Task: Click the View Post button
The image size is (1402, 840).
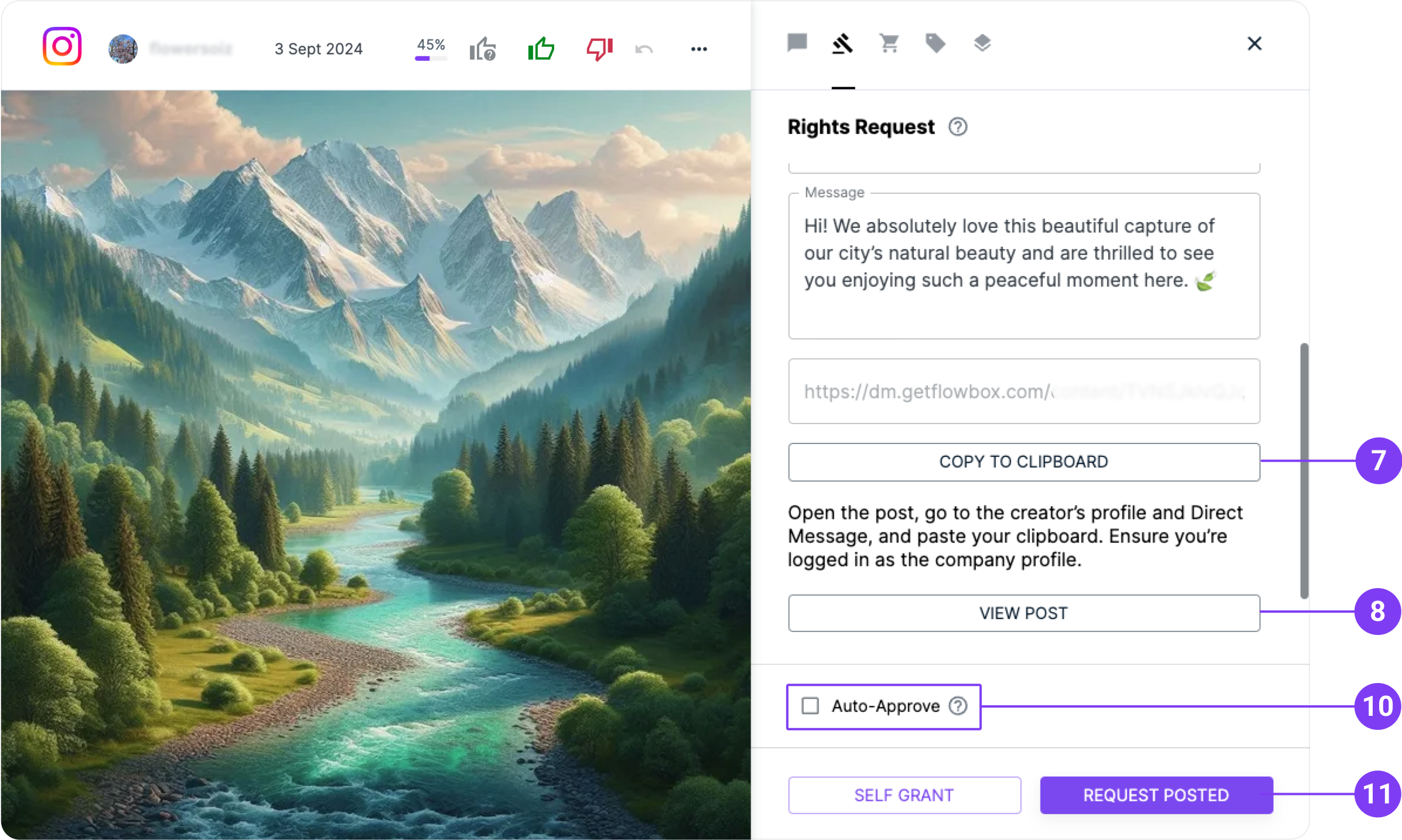Action: point(1024,613)
